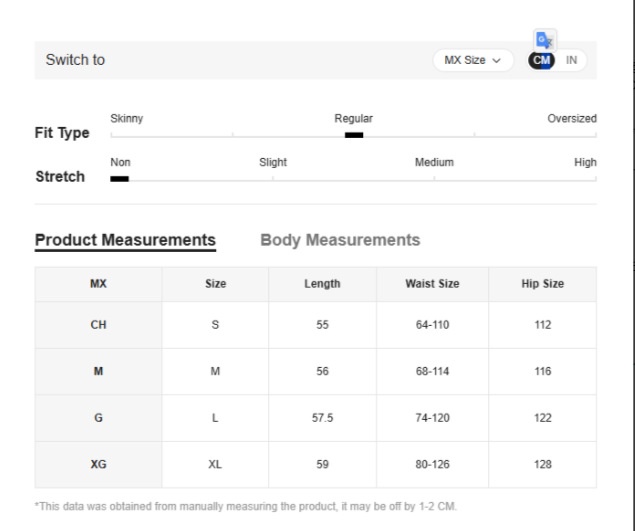Click the 74-120 waist size cell
This screenshot has width=635, height=531.
(x=432, y=418)
